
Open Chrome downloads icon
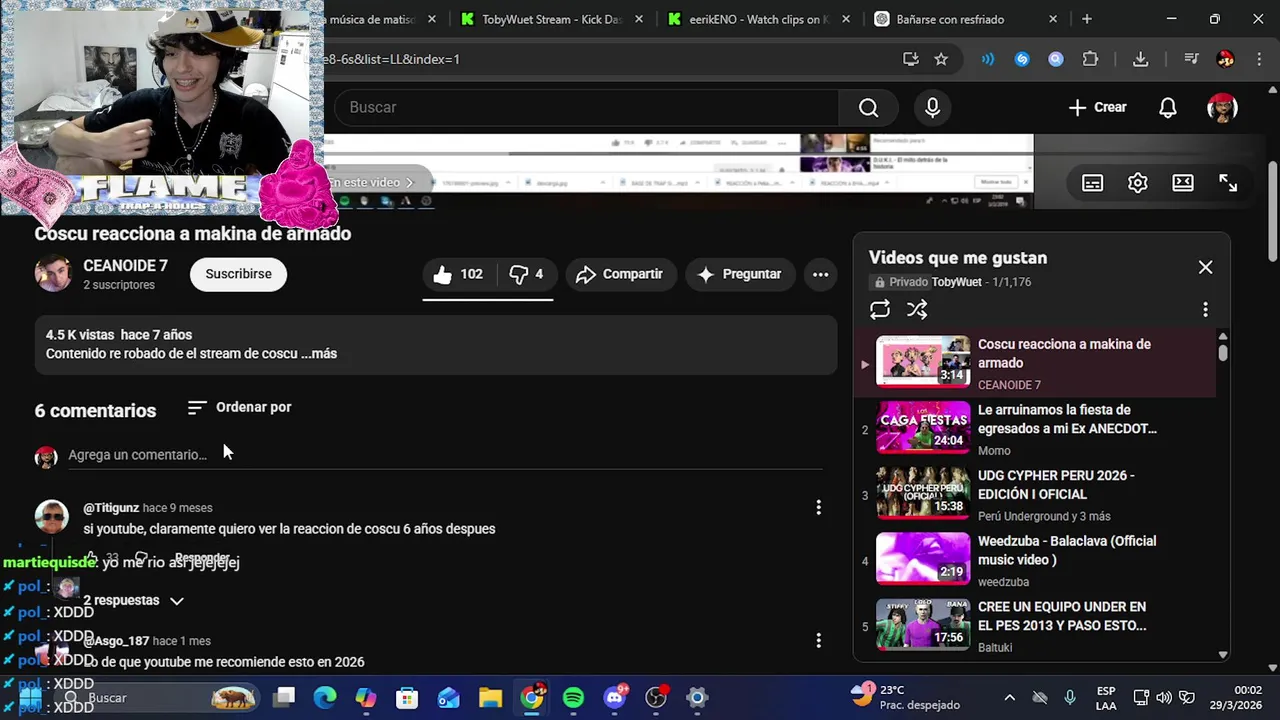click(1140, 59)
